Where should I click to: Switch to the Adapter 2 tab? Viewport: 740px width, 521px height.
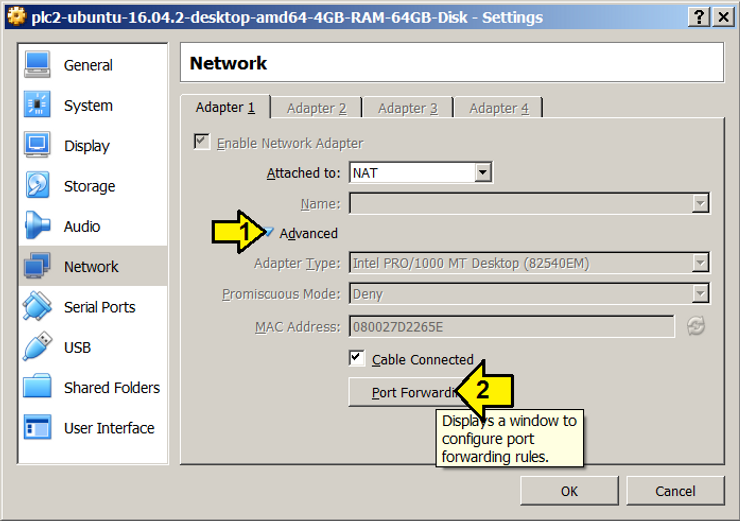(317, 108)
